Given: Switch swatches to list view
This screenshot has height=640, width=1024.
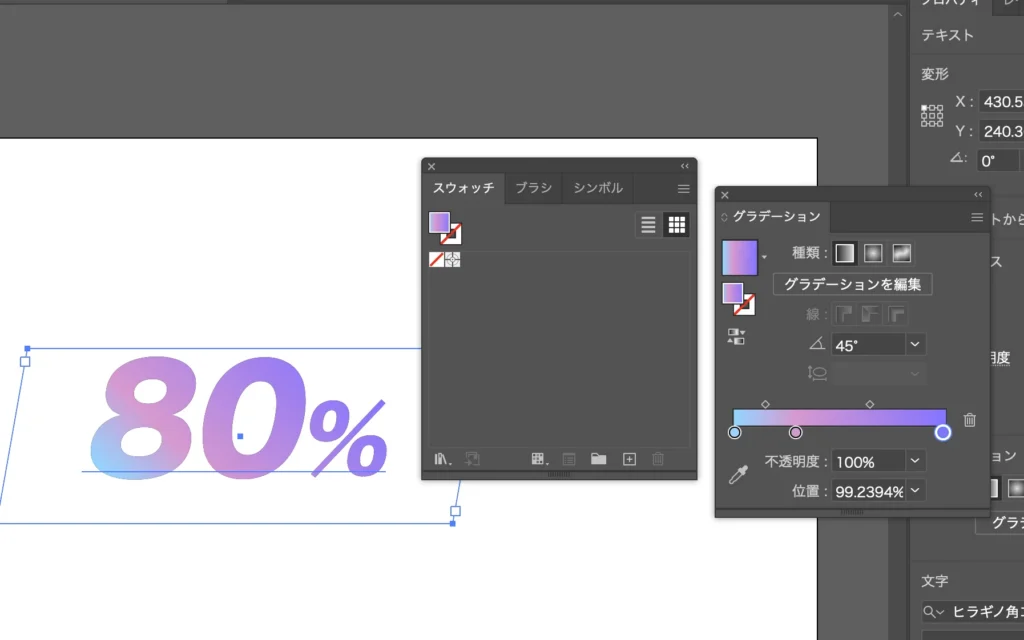Looking at the screenshot, I should pyautogui.click(x=648, y=225).
